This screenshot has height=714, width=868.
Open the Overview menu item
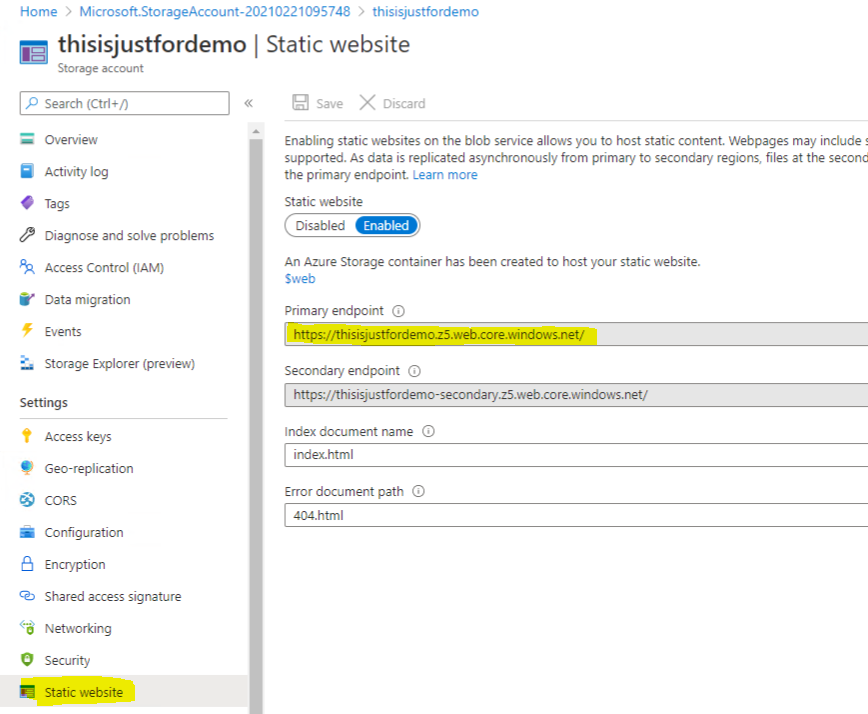click(x=71, y=139)
